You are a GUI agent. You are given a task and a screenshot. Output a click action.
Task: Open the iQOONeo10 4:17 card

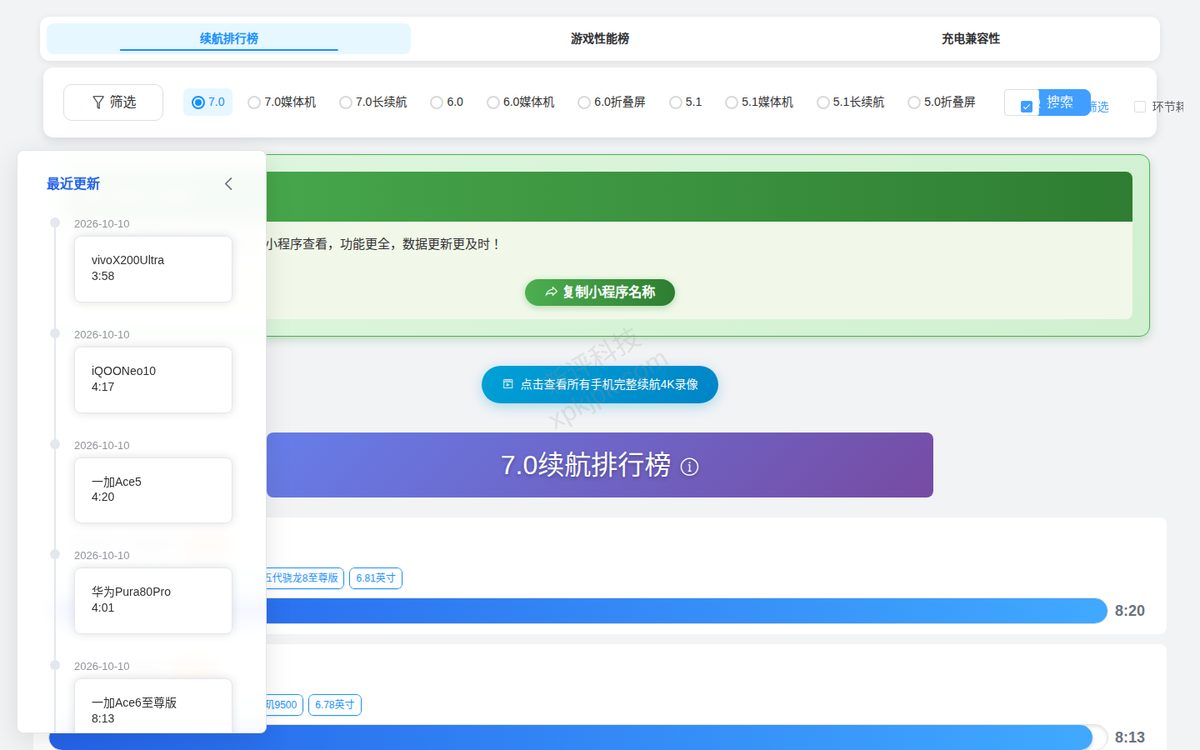coord(153,380)
